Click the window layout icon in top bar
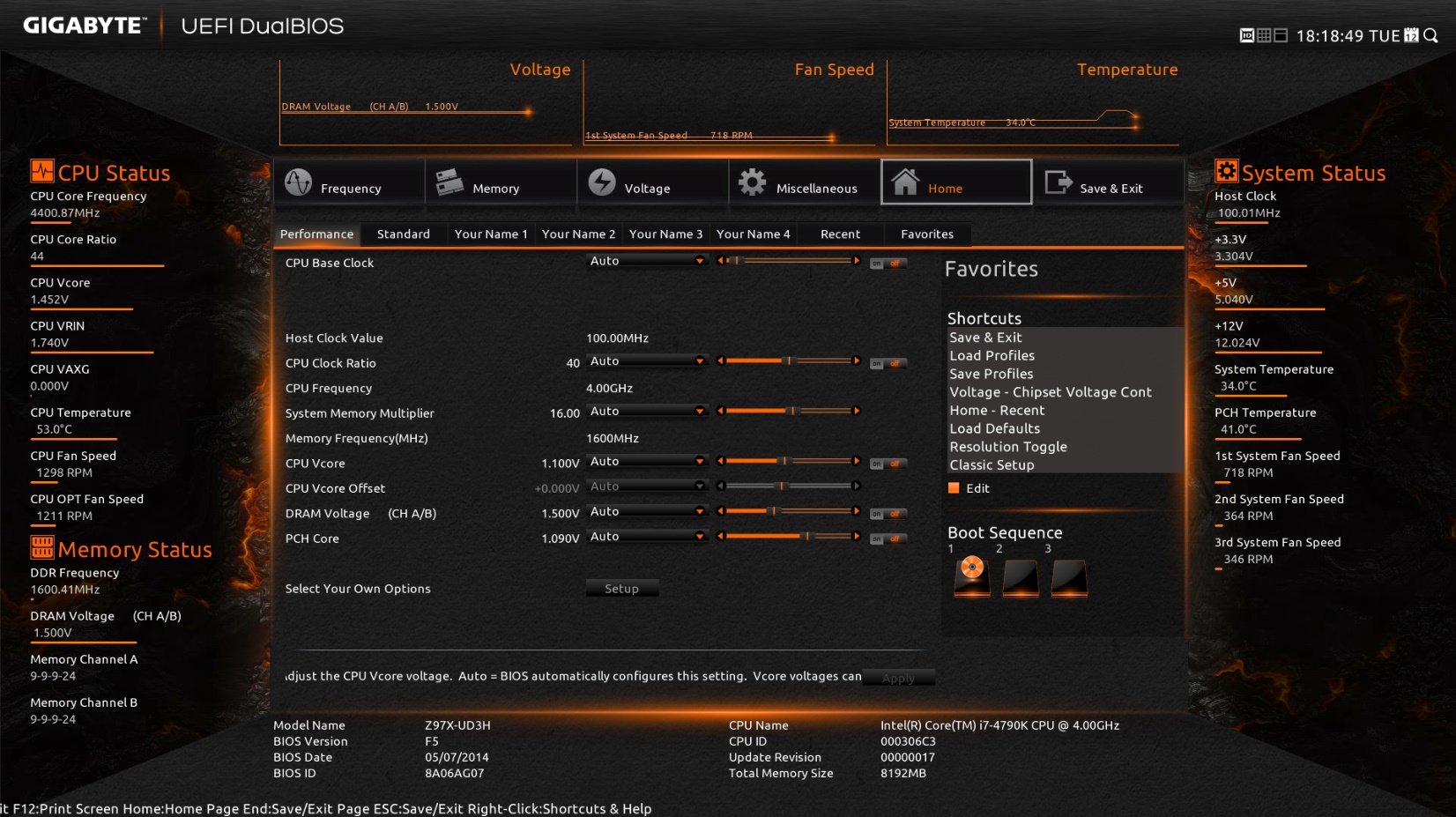The height and width of the screenshot is (817, 1456). [1281, 35]
